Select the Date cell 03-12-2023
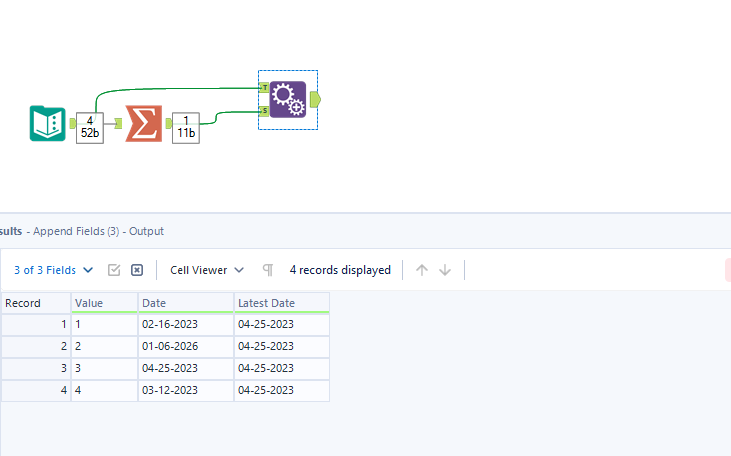The width and height of the screenshot is (731, 456). (186, 390)
